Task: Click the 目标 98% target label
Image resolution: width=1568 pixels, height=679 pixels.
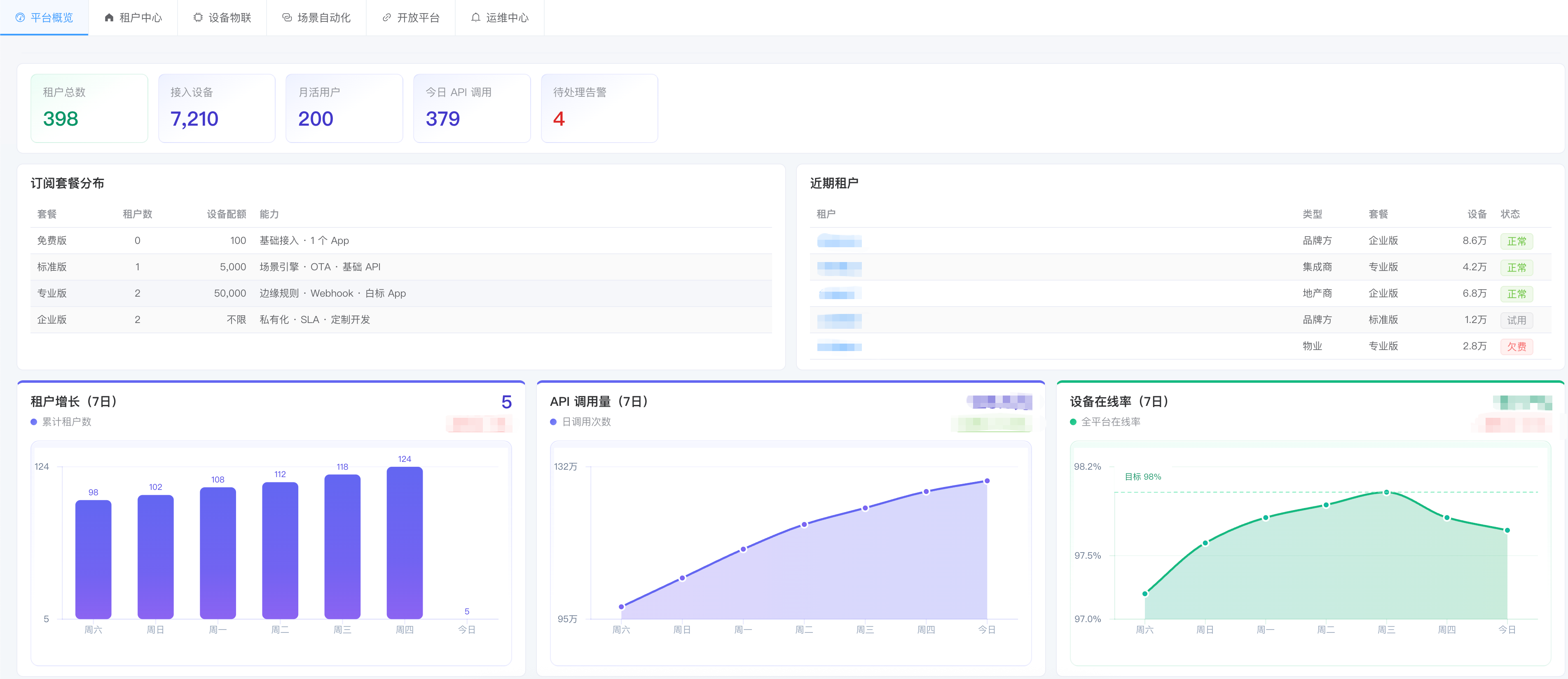Action: tap(1142, 477)
